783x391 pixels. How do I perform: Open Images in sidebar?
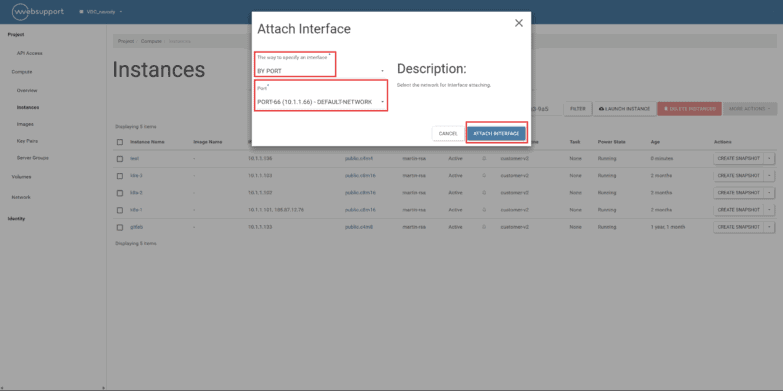coord(25,124)
